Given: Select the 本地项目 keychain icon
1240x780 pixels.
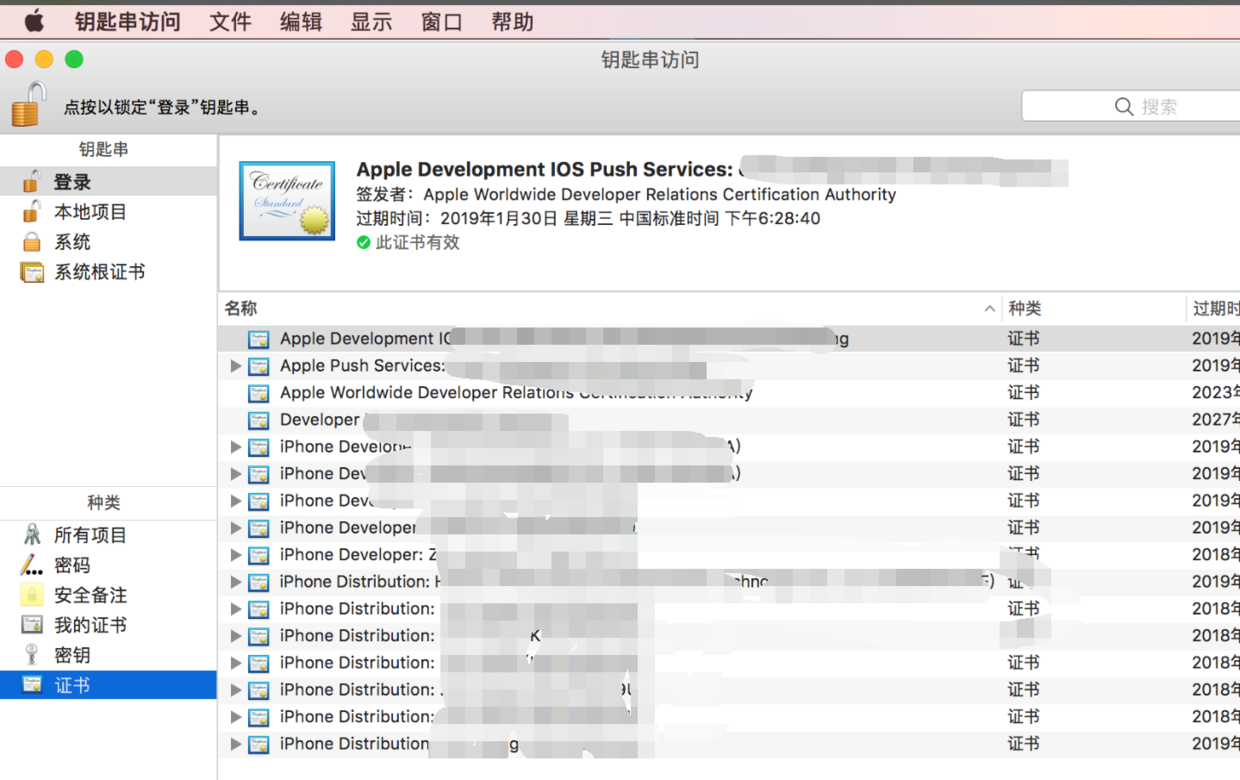Looking at the screenshot, I should [32, 212].
